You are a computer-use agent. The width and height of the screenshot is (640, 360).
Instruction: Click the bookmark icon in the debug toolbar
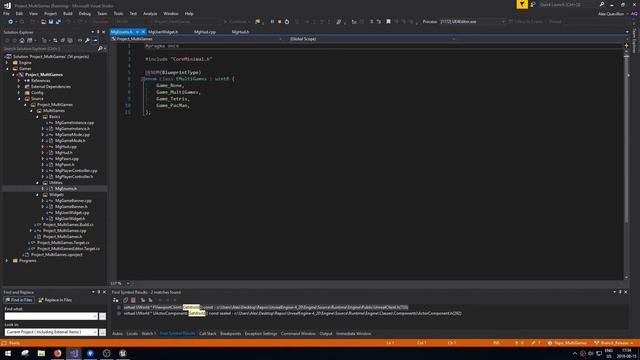(388, 22)
